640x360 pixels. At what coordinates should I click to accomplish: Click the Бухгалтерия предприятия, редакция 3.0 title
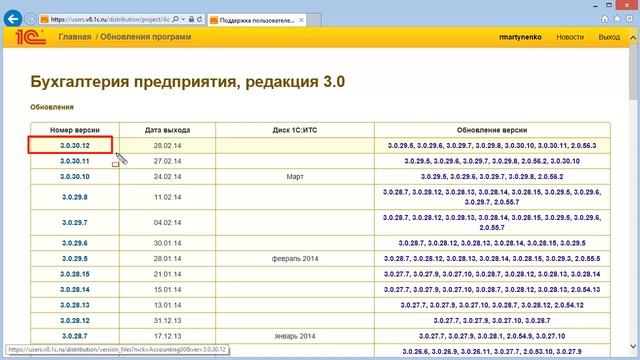coord(187,82)
